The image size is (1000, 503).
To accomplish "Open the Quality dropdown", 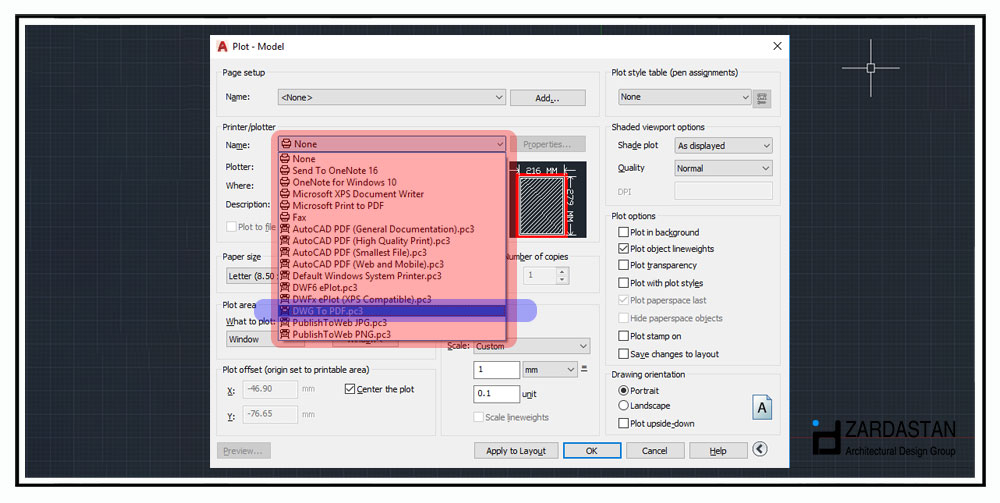I will tap(723, 168).
